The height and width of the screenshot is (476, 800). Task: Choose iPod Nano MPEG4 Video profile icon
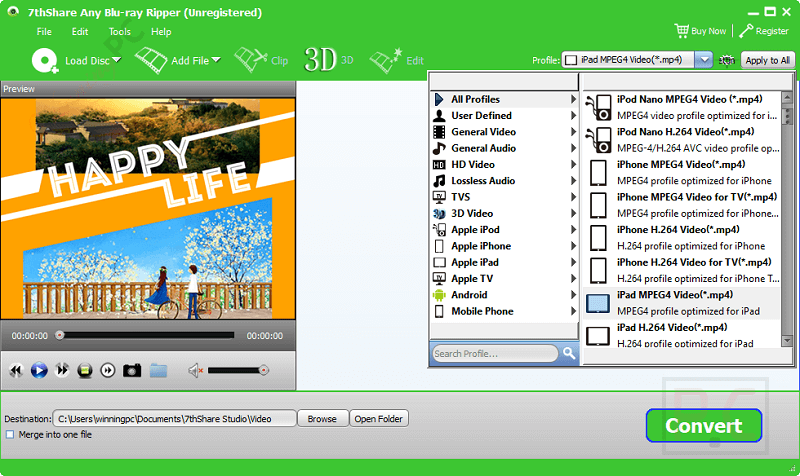coord(598,107)
